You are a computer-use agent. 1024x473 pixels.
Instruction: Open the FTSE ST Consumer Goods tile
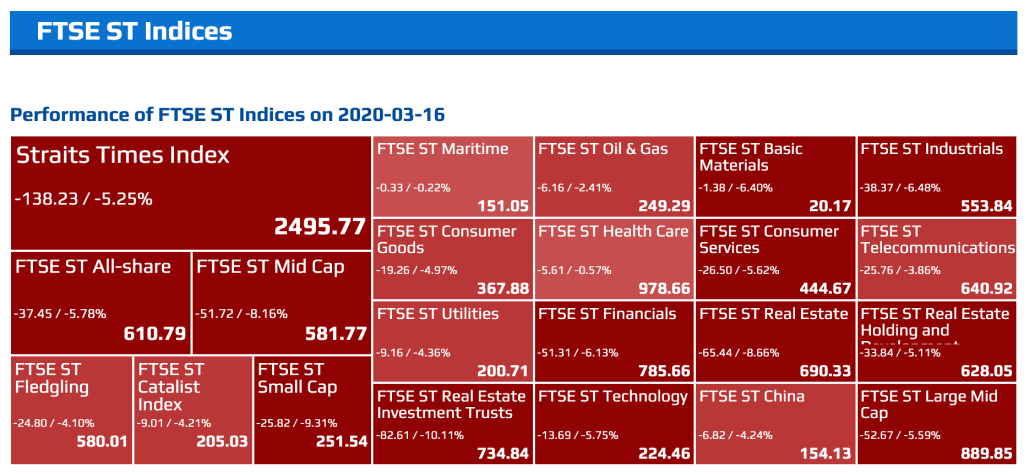pyautogui.click(x=452, y=259)
